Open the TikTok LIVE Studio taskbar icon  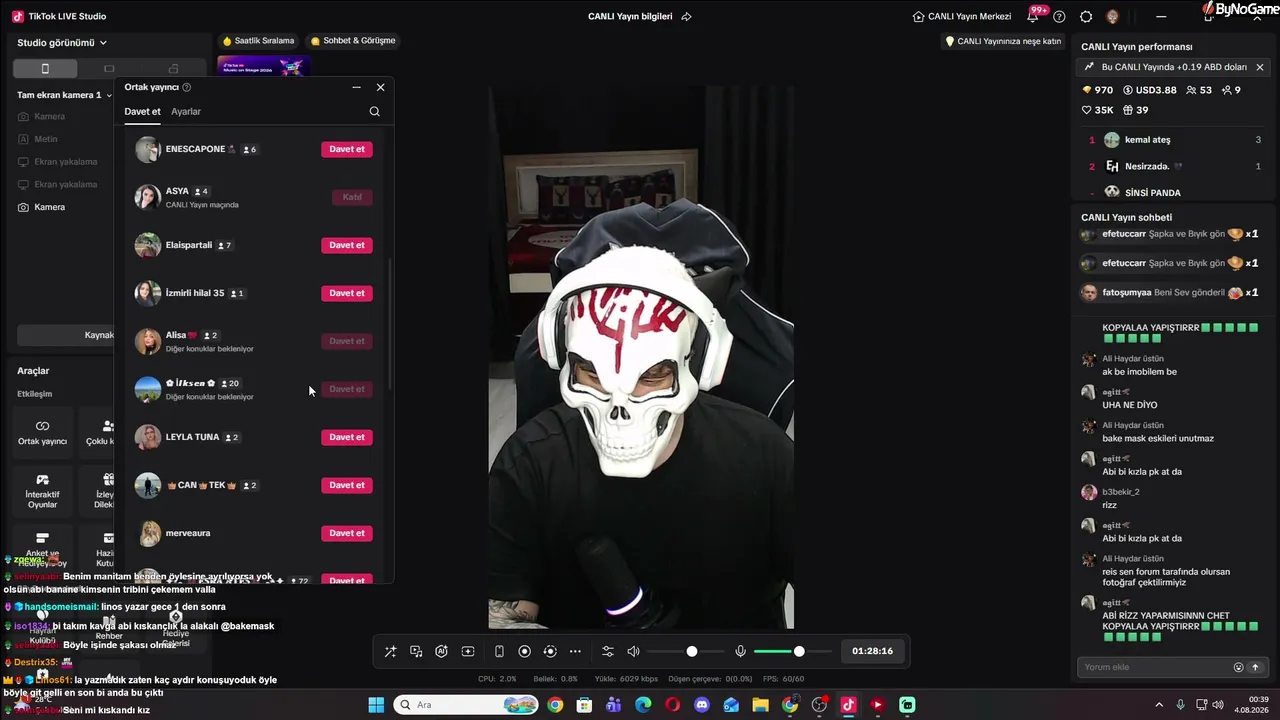[848, 705]
